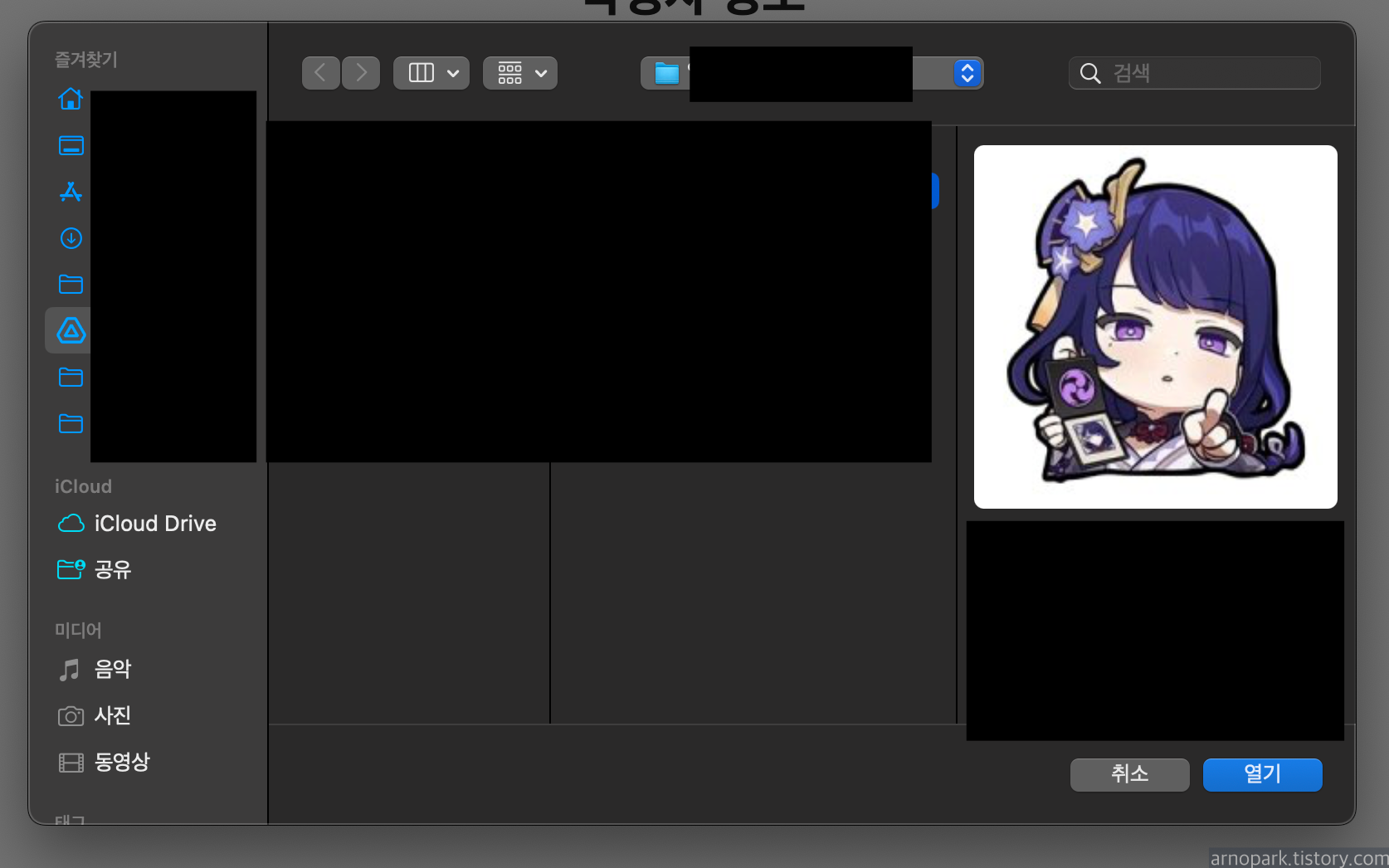
Task: Click the magnifier icon in search field
Action: point(1090,74)
